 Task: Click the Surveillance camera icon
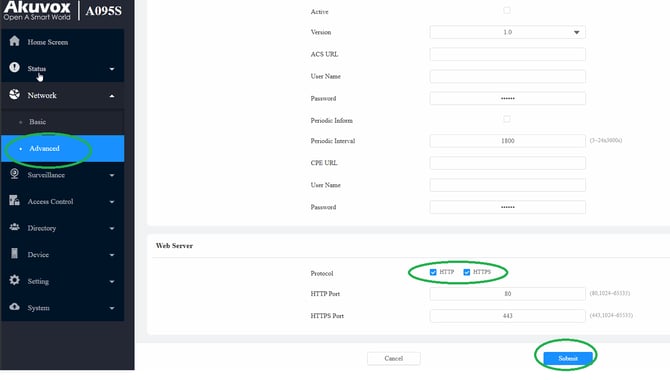[15, 174]
